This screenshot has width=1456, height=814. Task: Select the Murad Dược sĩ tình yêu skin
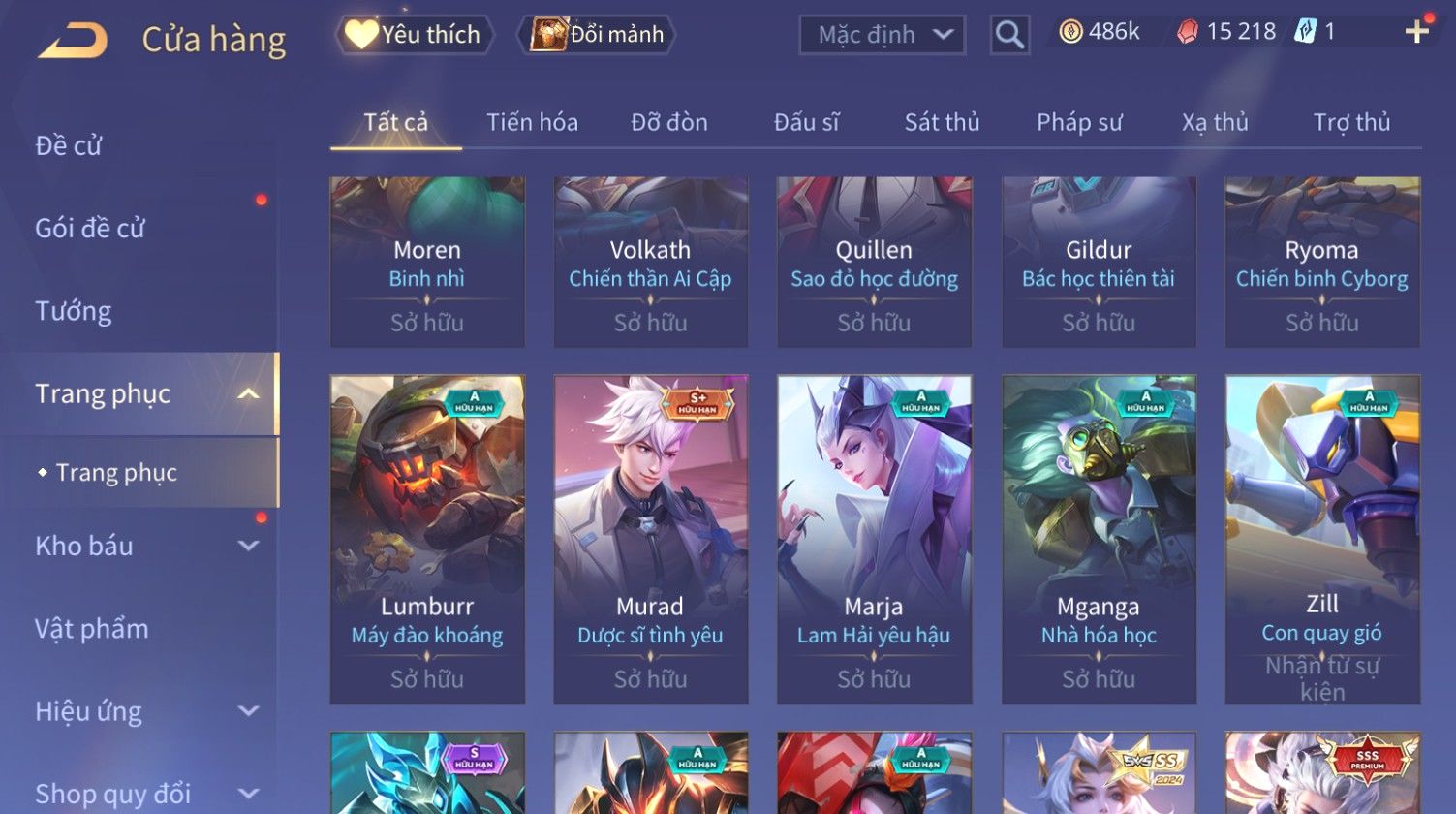click(x=650, y=540)
